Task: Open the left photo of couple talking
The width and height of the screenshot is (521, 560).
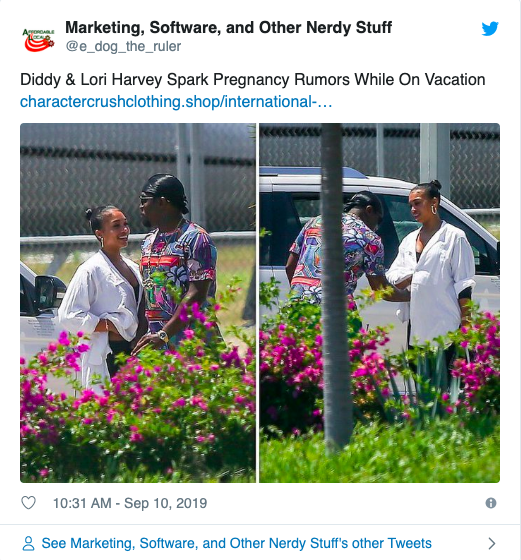Action: pyautogui.click(x=138, y=303)
